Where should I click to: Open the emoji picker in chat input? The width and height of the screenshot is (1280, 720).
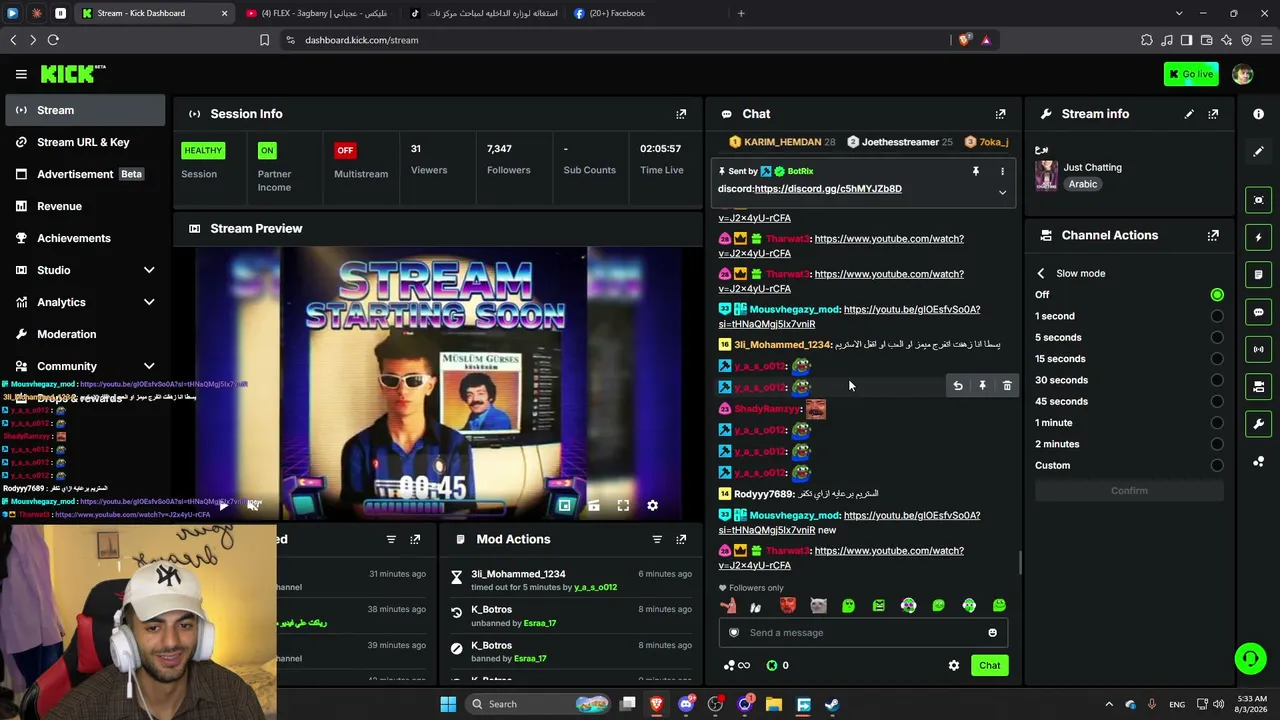click(992, 632)
